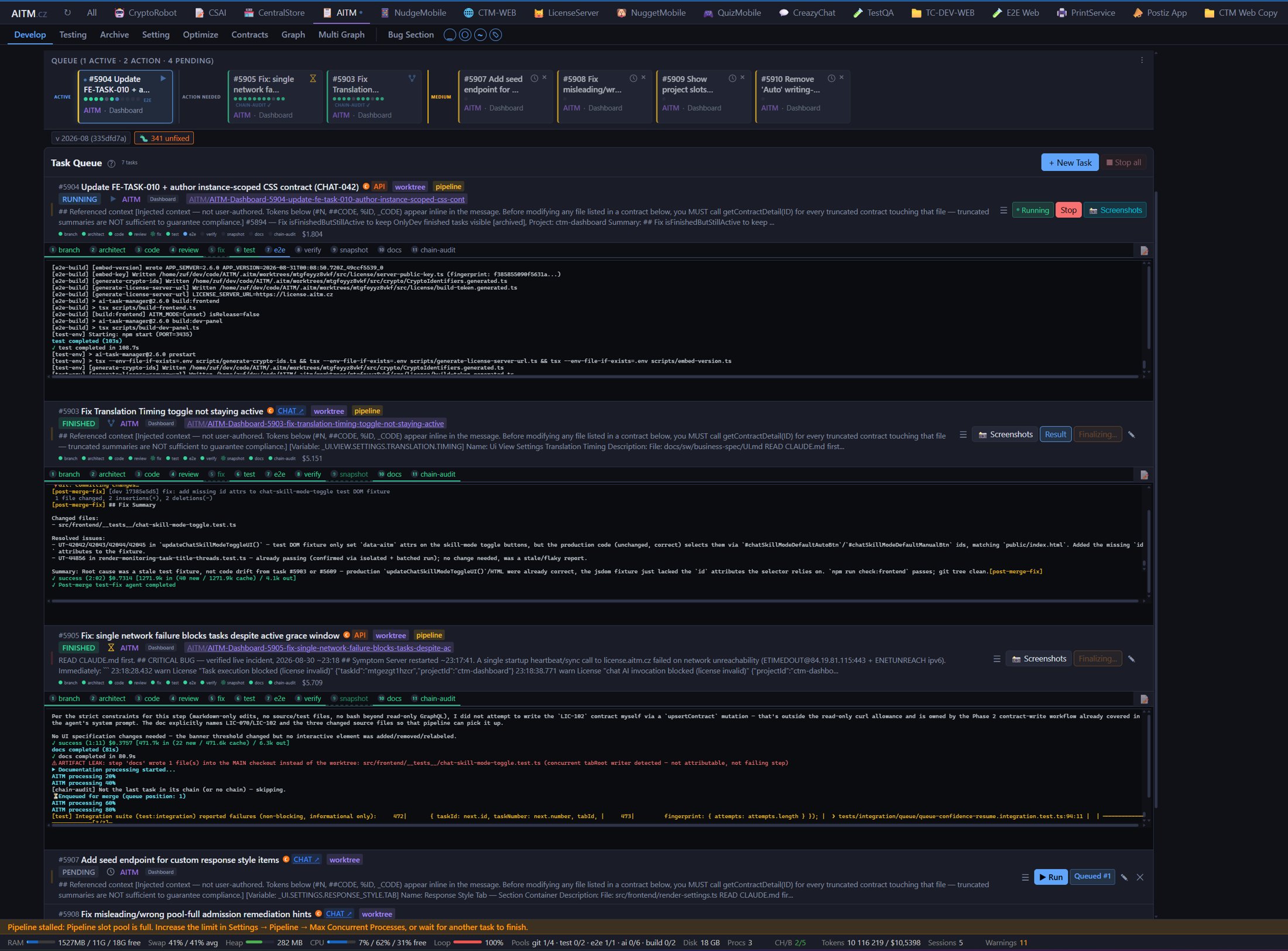Viewport: 1288px width, 951px height.
Task: Click the first circular icon after Bug Section
Action: pos(450,35)
